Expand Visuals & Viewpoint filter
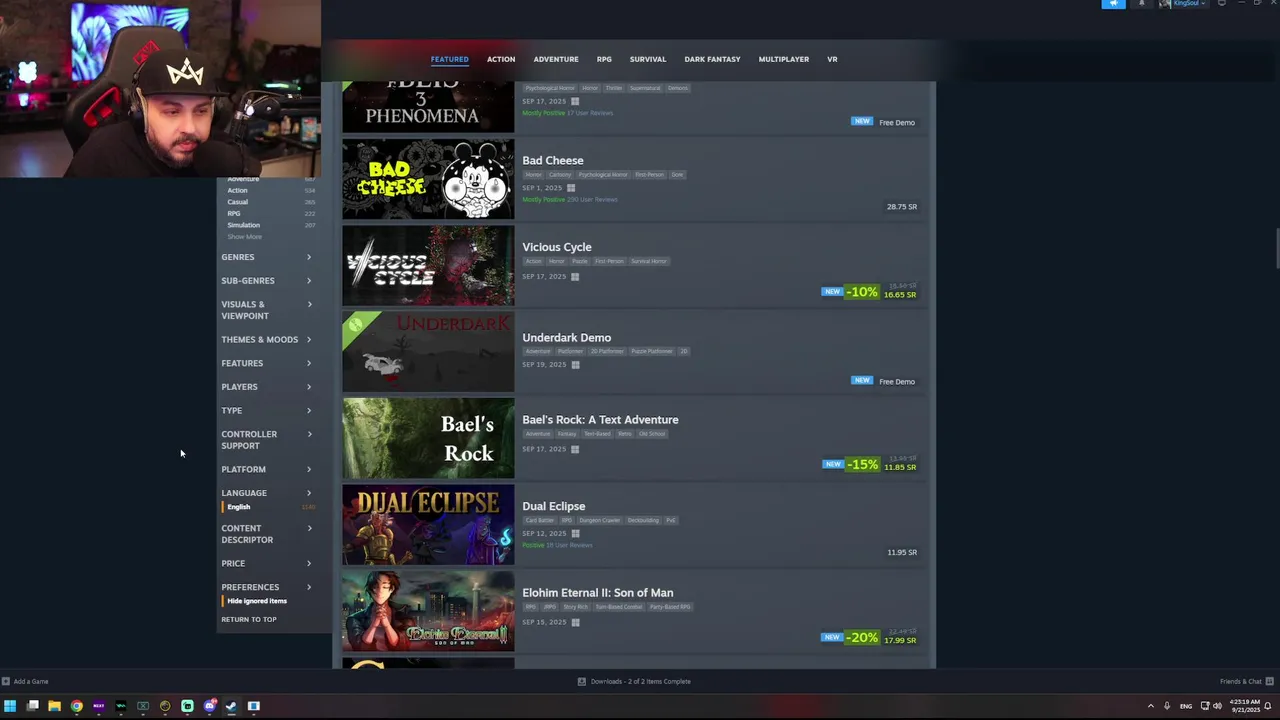Image resolution: width=1280 pixels, height=720 pixels. [266, 310]
